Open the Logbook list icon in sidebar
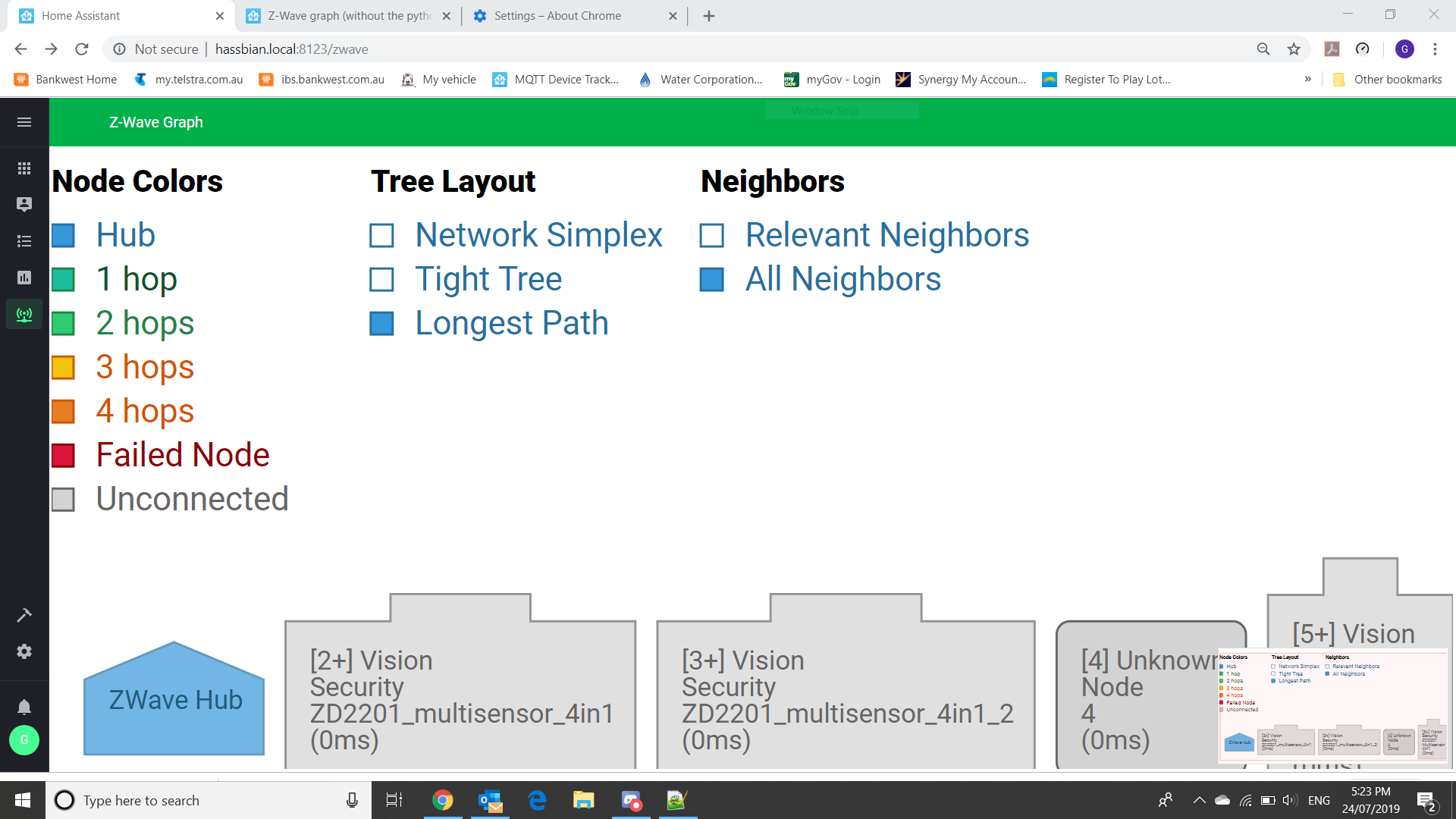Screen dimensions: 1456x819 24,240
